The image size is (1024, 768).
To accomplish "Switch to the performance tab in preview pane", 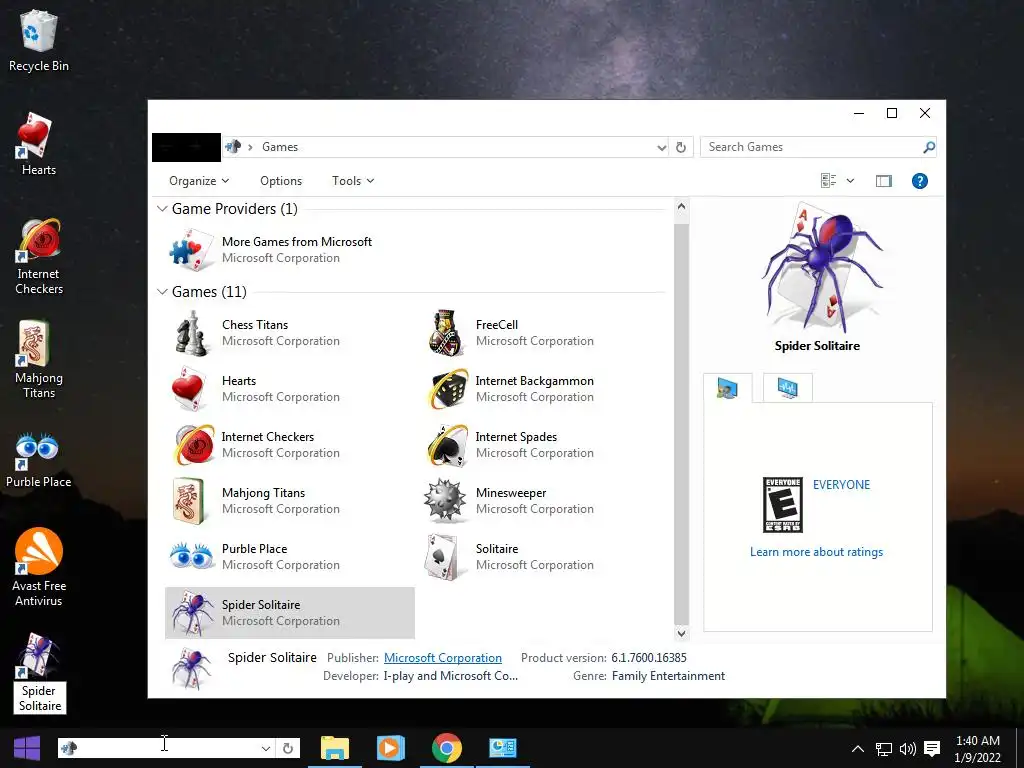I will pos(788,387).
